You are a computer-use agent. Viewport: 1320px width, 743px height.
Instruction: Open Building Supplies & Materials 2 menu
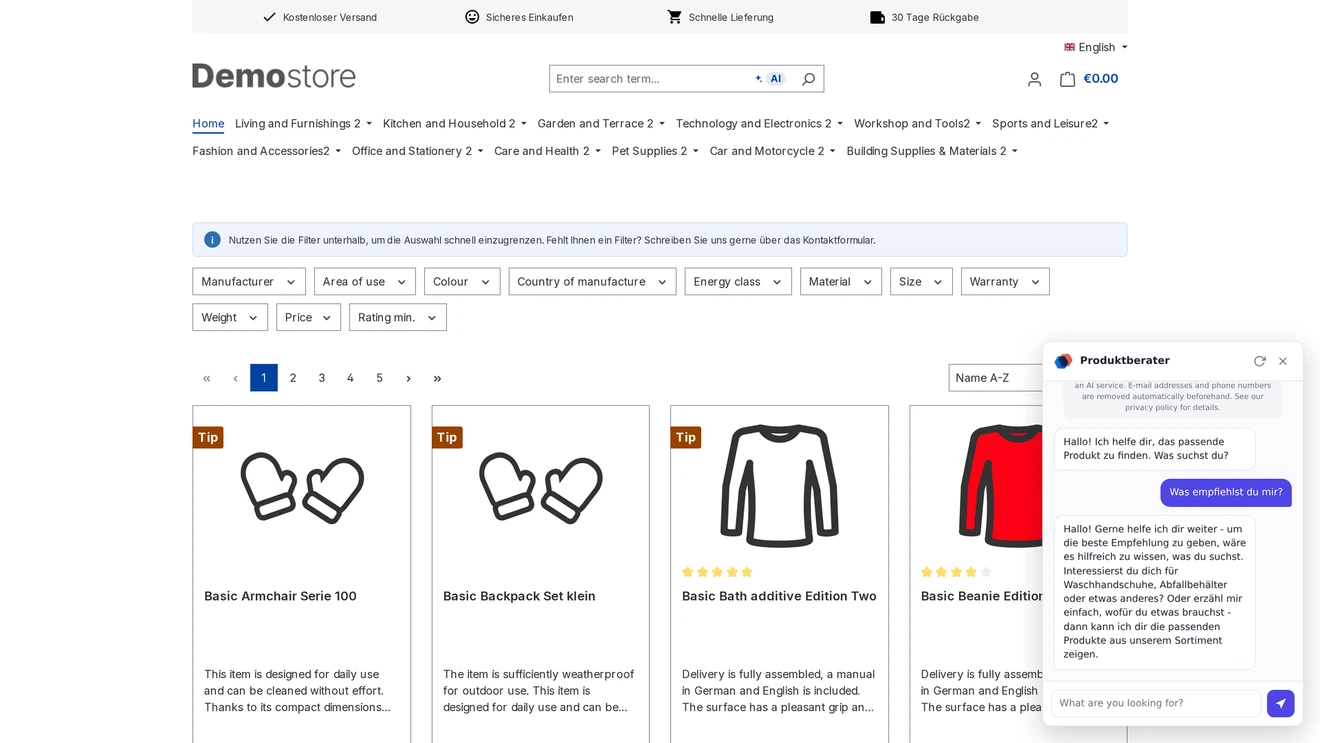[932, 151]
